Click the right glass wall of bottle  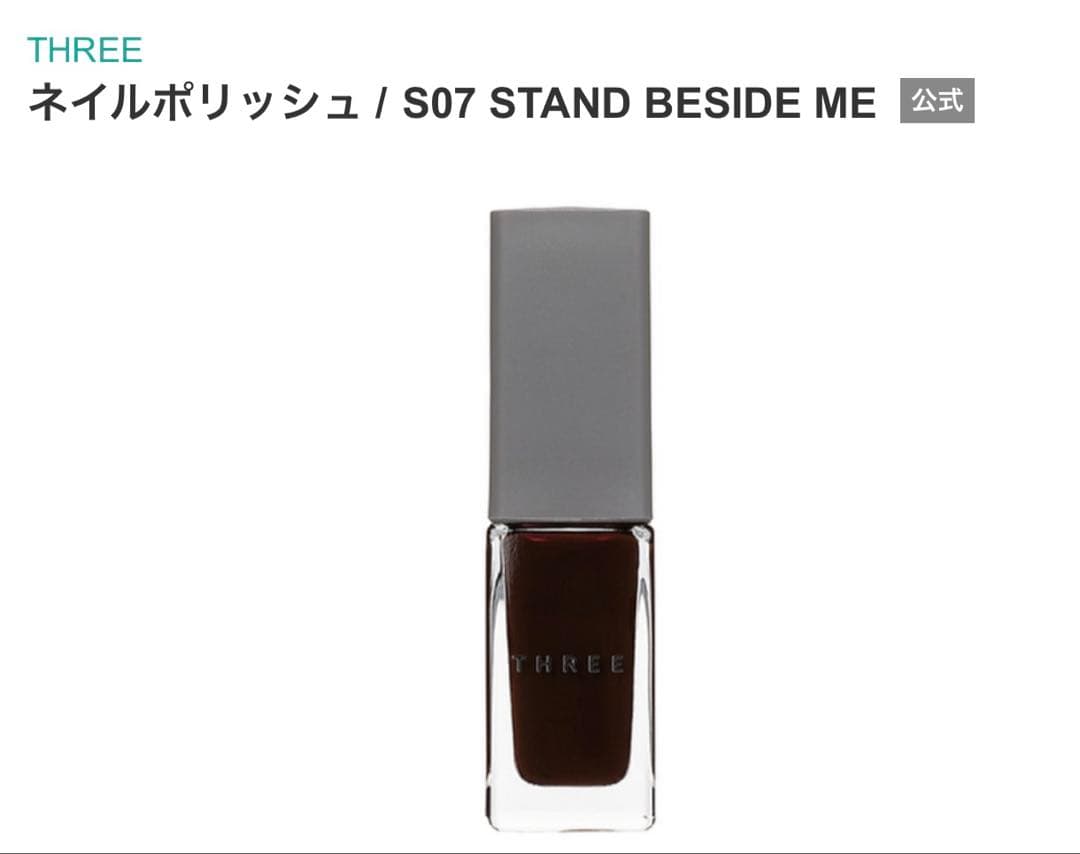coord(645,661)
